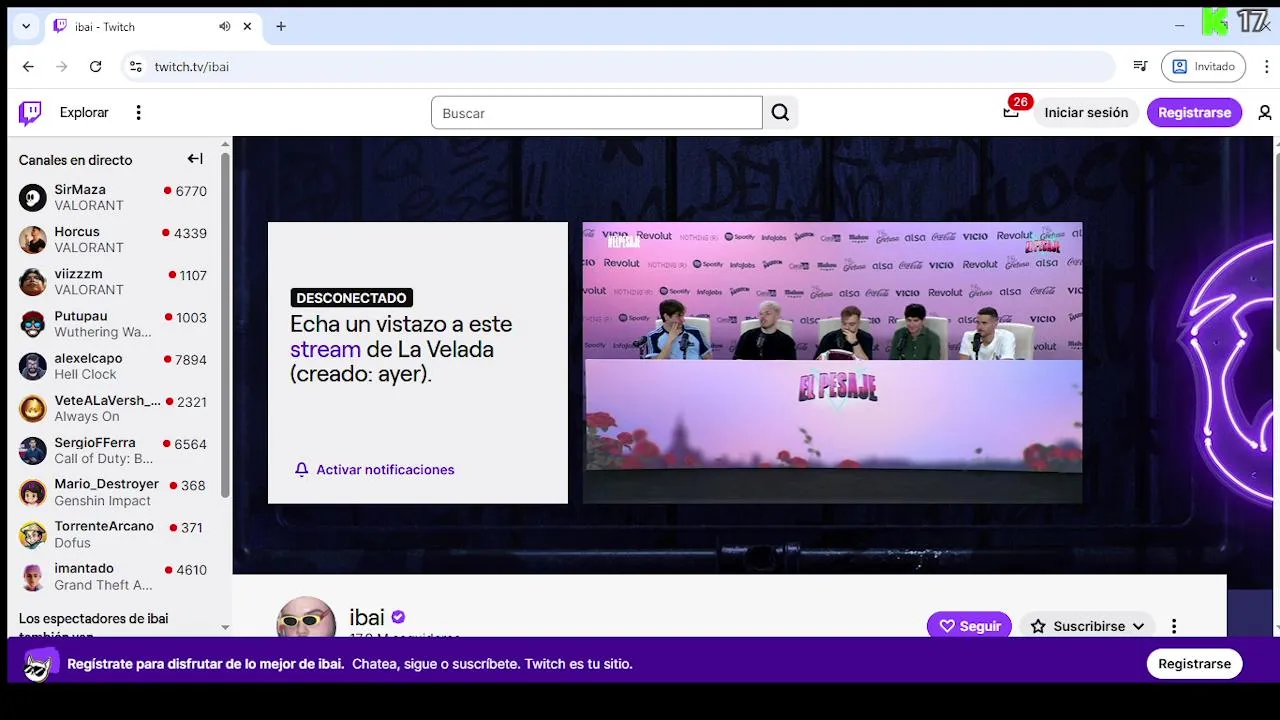
Task: Open Chrome's three-dot menu
Action: point(1267,66)
